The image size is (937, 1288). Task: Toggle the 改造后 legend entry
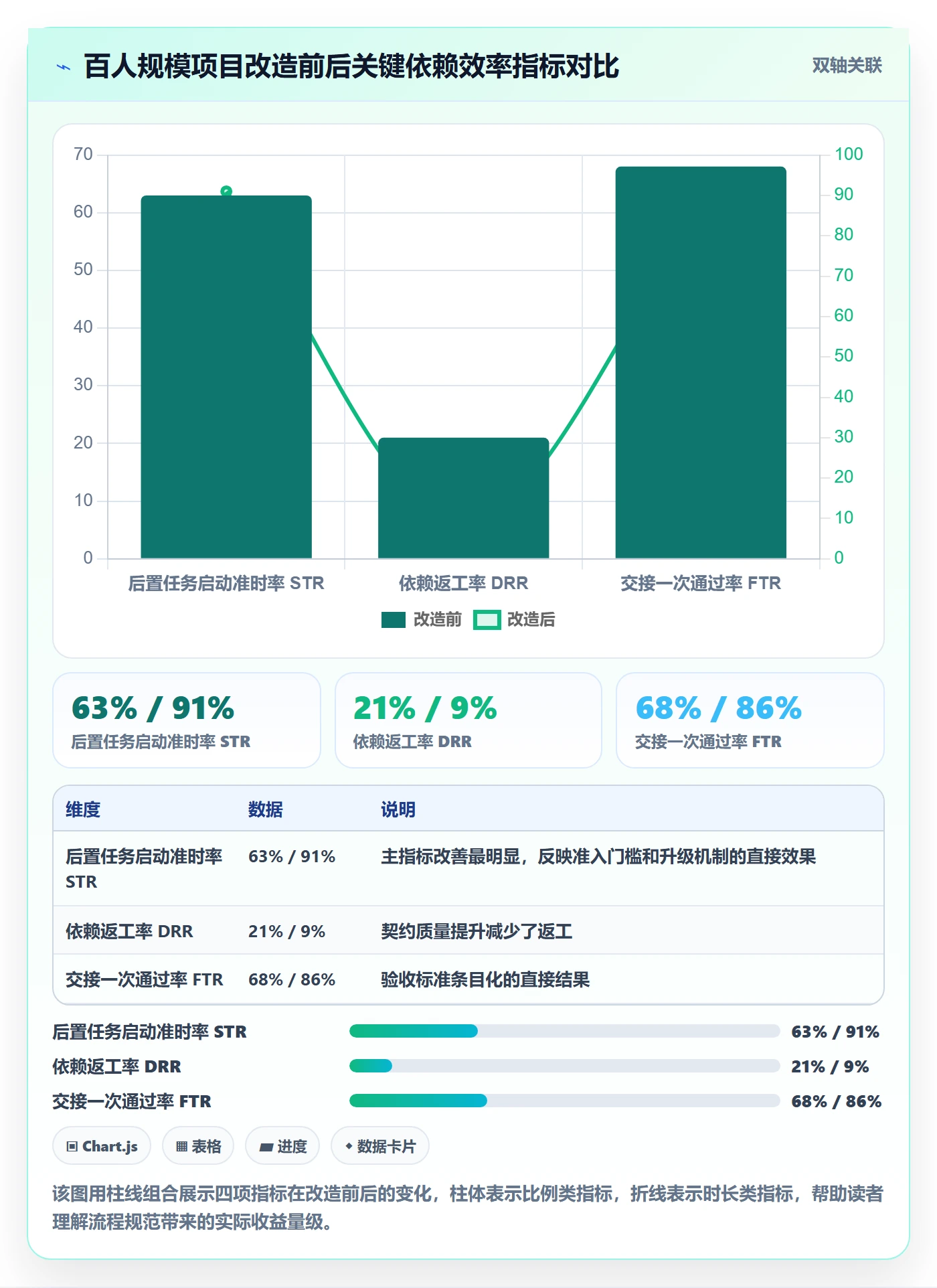point(514,619)
